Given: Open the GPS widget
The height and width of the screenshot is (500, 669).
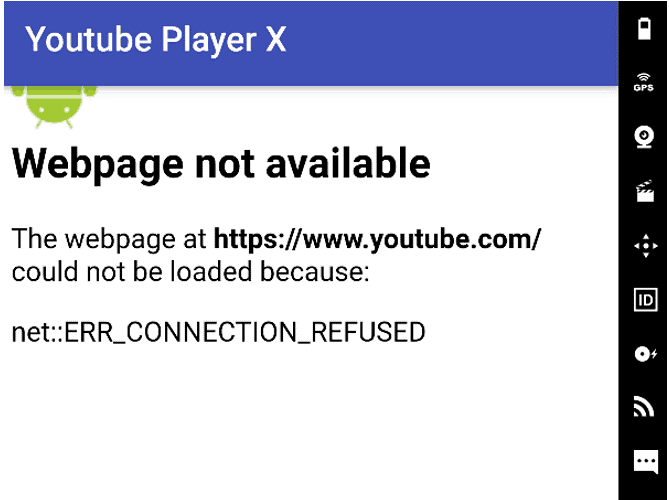Looking at the screenshot, I should click(x=643, y=82).
